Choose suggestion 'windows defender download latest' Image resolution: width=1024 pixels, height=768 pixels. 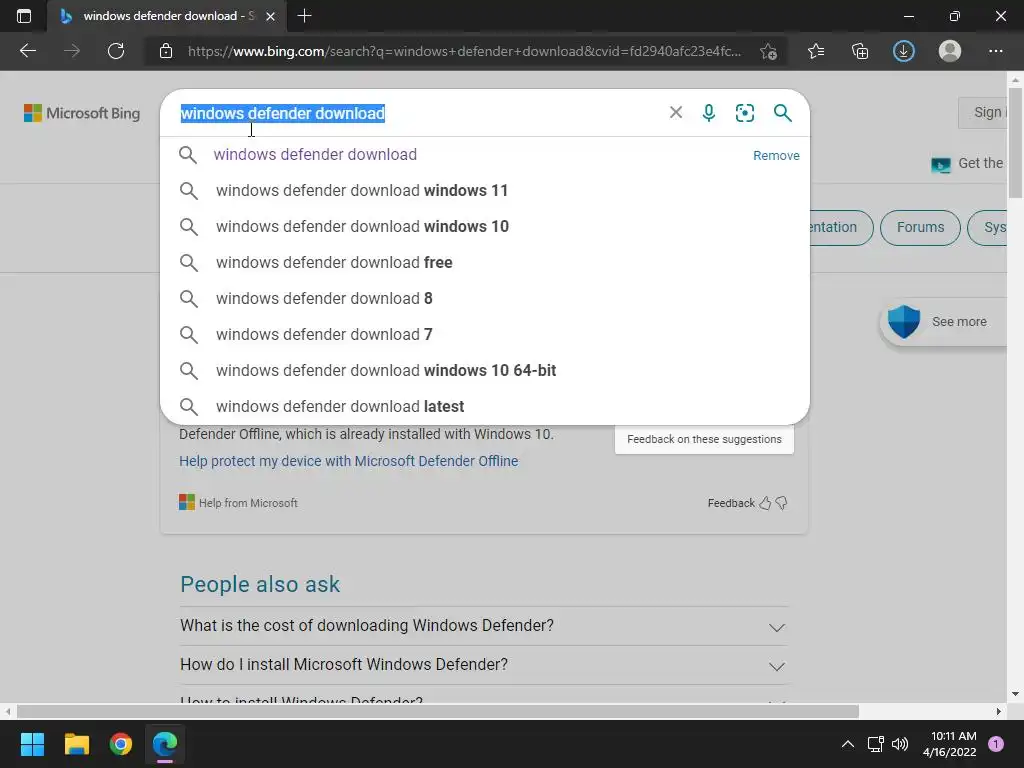pyautogui.click(x=485, y=406)
